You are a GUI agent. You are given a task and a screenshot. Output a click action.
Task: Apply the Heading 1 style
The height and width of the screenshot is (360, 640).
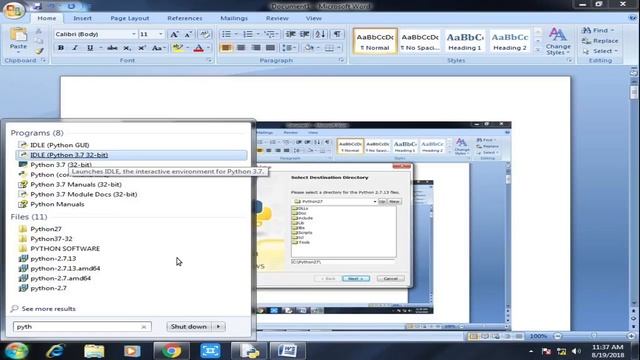465,41
